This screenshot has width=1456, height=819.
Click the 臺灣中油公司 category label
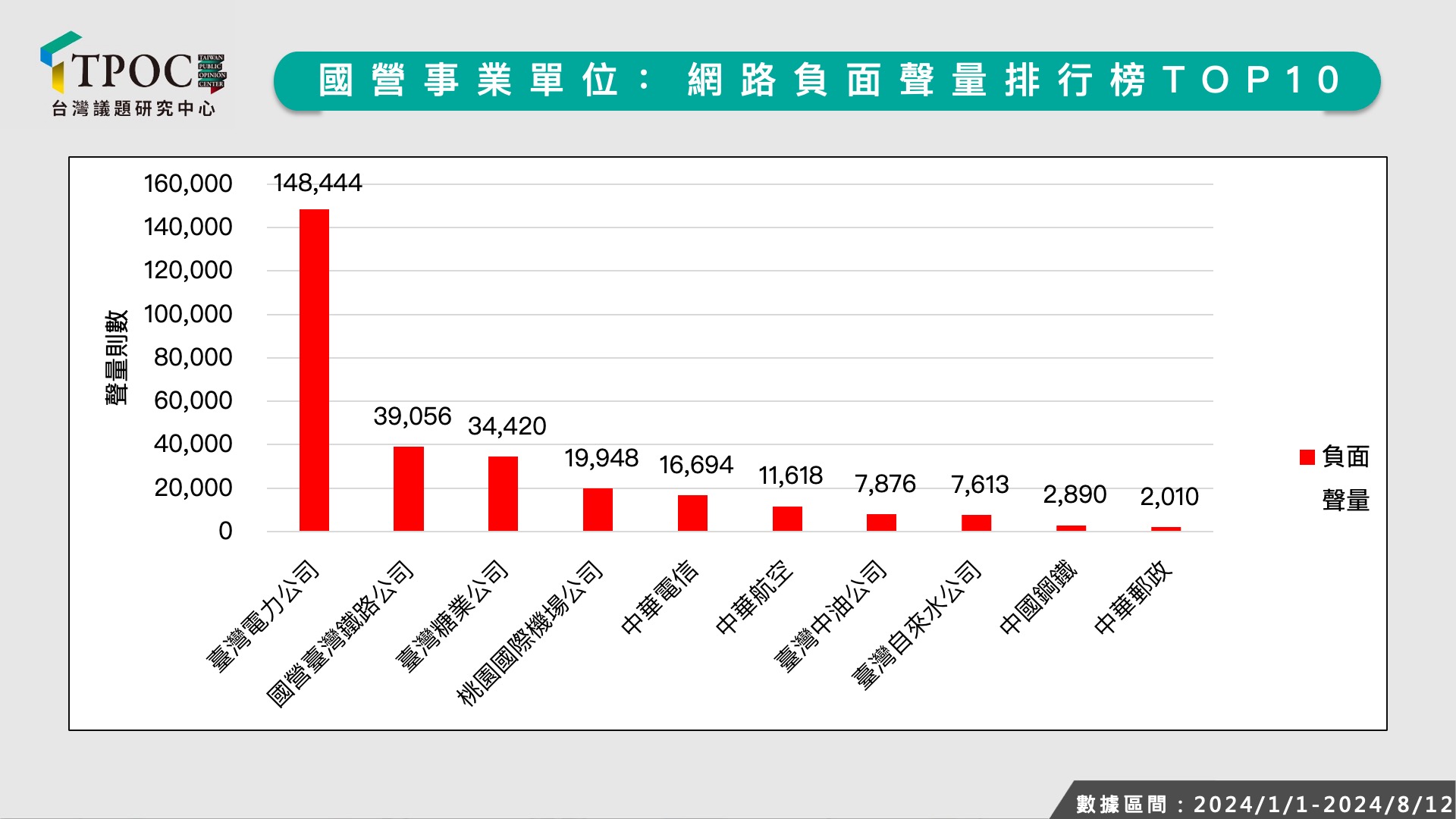pos(830,616)
